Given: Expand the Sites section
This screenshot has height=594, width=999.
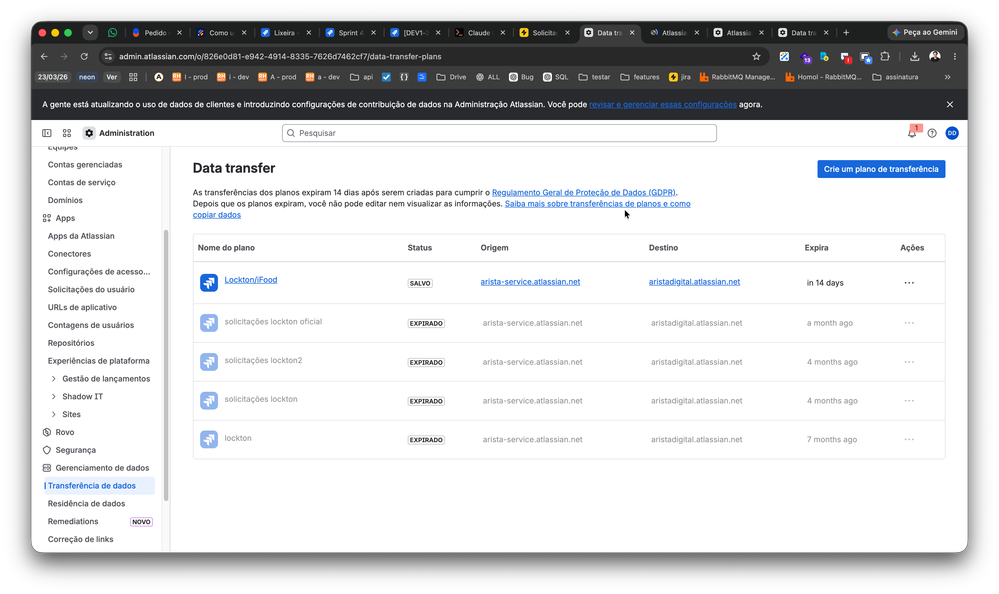Looking at the screenshot, I should [x=54, y=414].
